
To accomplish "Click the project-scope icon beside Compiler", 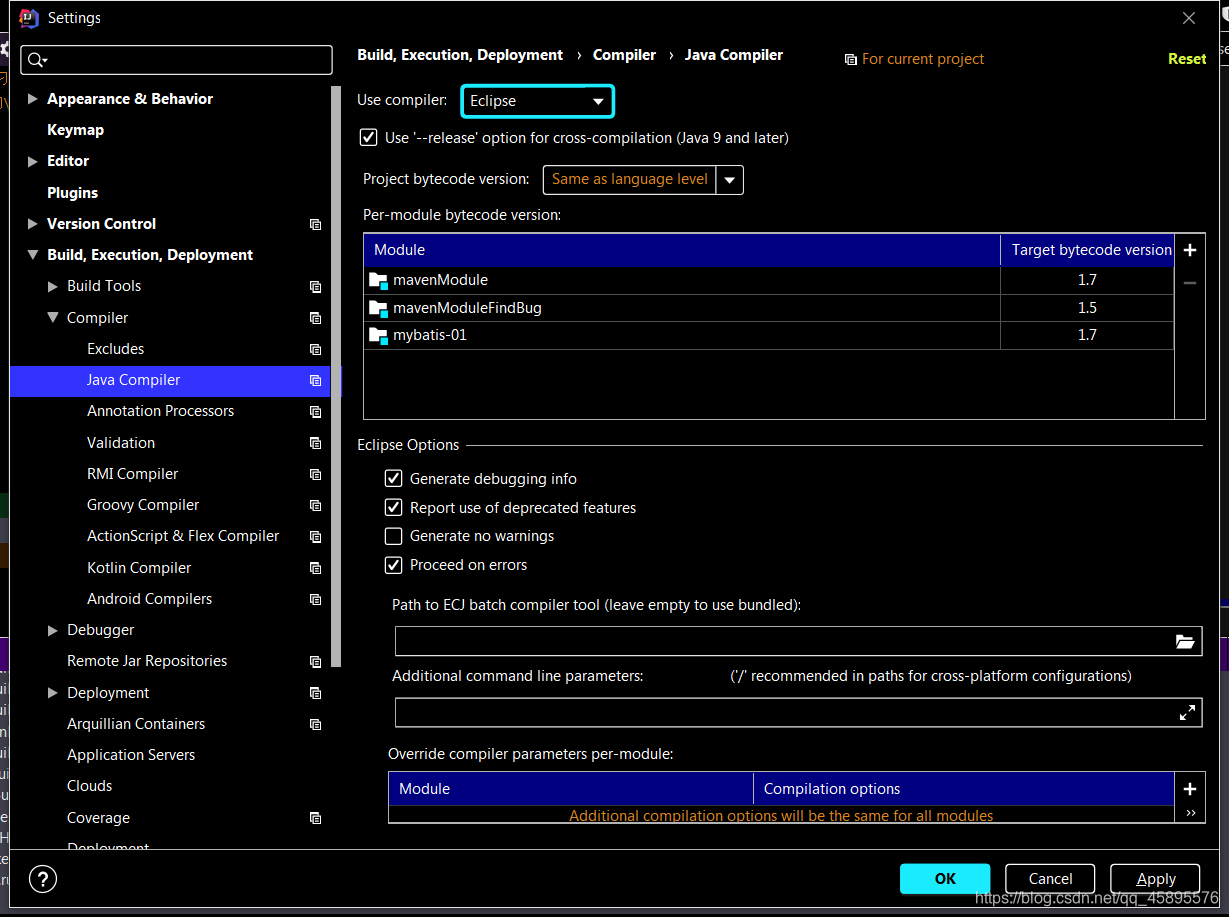I will [x=316, y=318].
